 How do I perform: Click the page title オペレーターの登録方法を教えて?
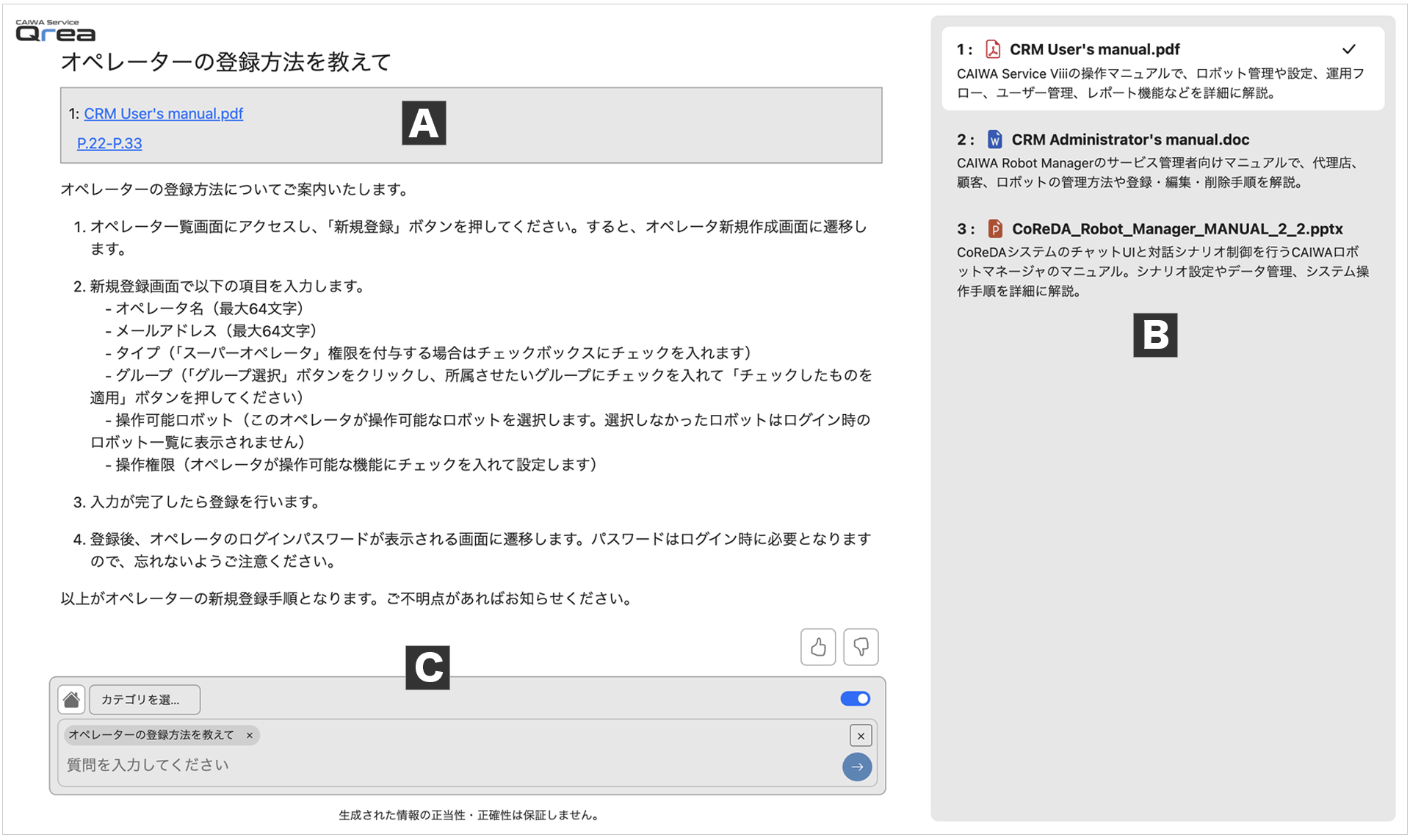tap(225, 62)
